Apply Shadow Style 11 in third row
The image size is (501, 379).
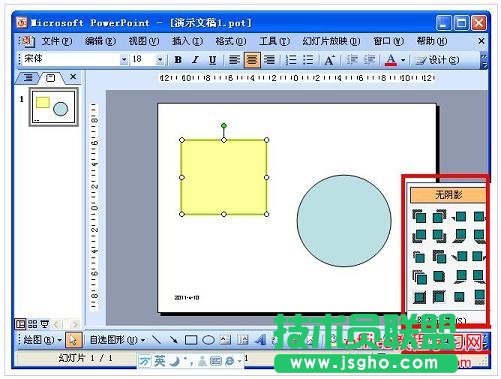[459, 257]
